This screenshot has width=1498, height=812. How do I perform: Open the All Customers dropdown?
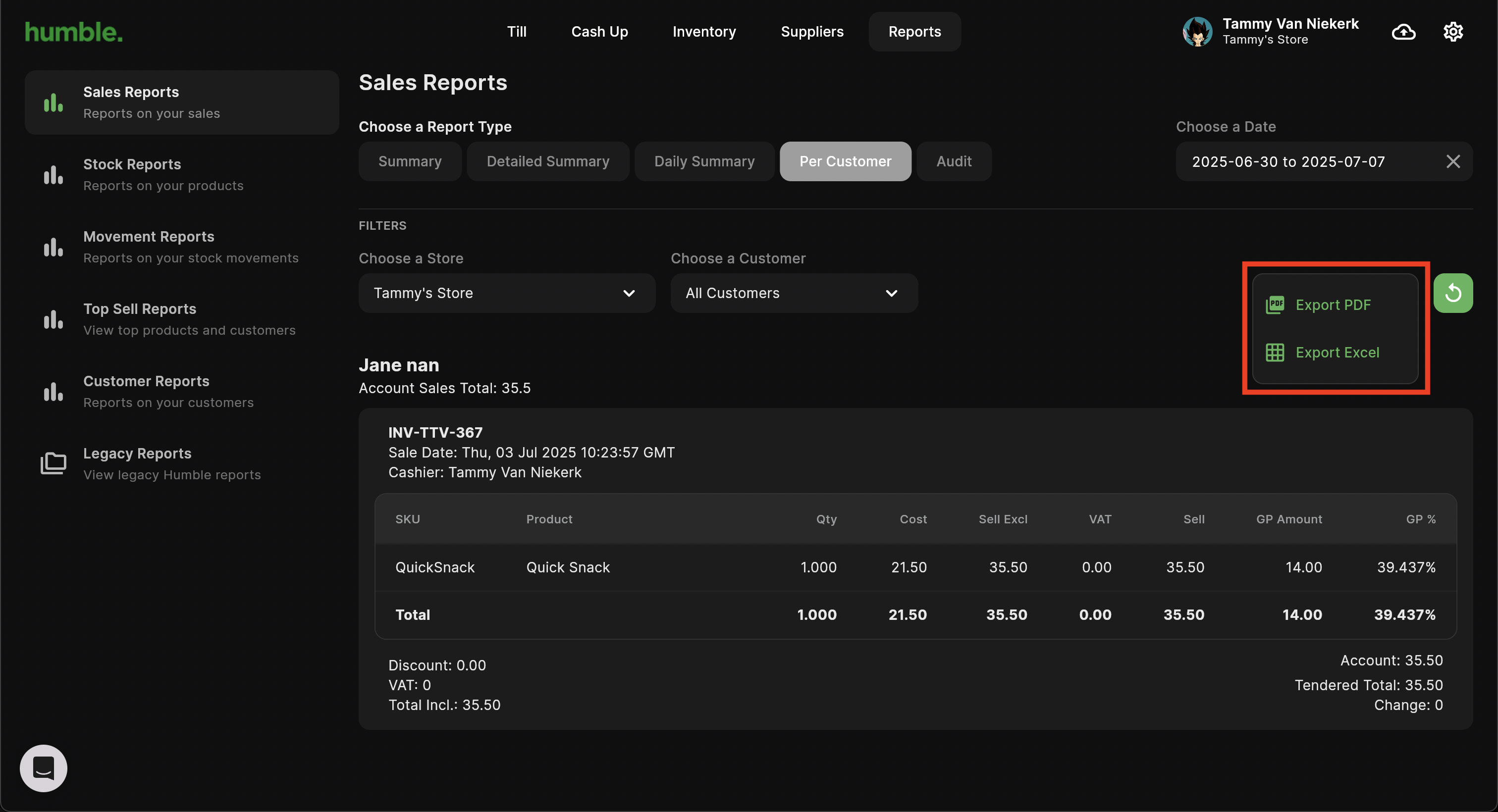click(794, 293)
